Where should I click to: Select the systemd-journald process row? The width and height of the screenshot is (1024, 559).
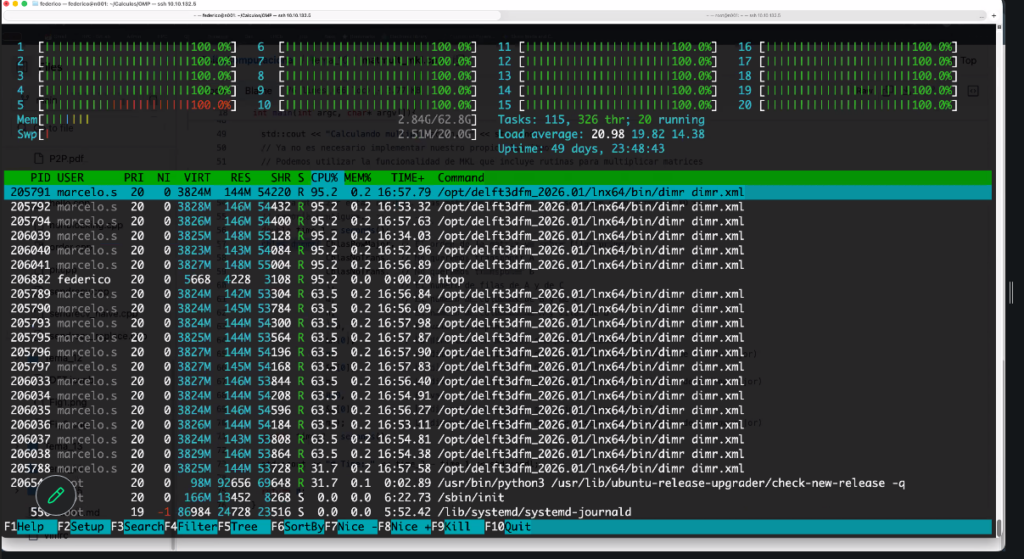click(498, 512)
